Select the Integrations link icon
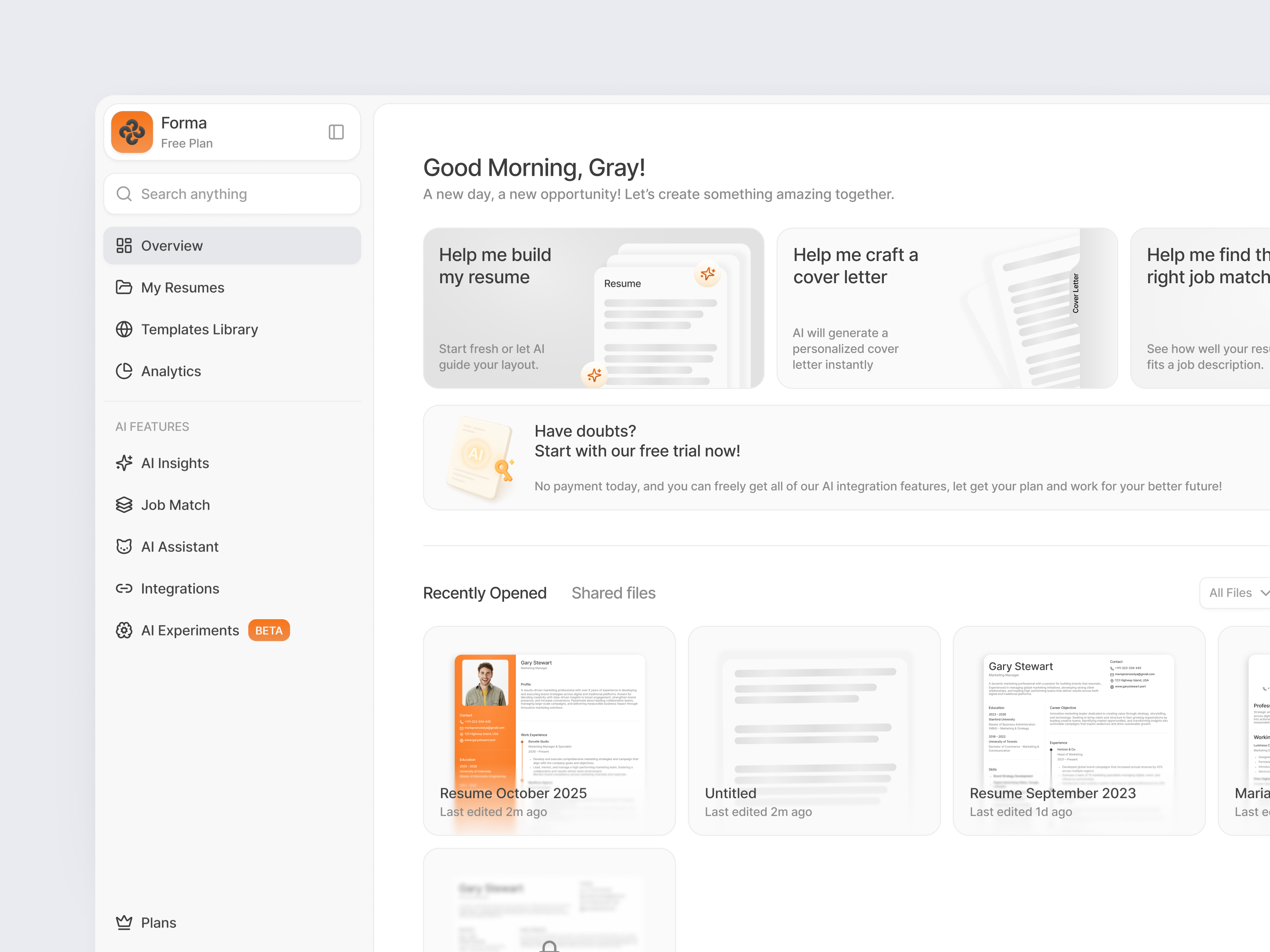This screenshot has width=1270, height=952. pos(124,588)
